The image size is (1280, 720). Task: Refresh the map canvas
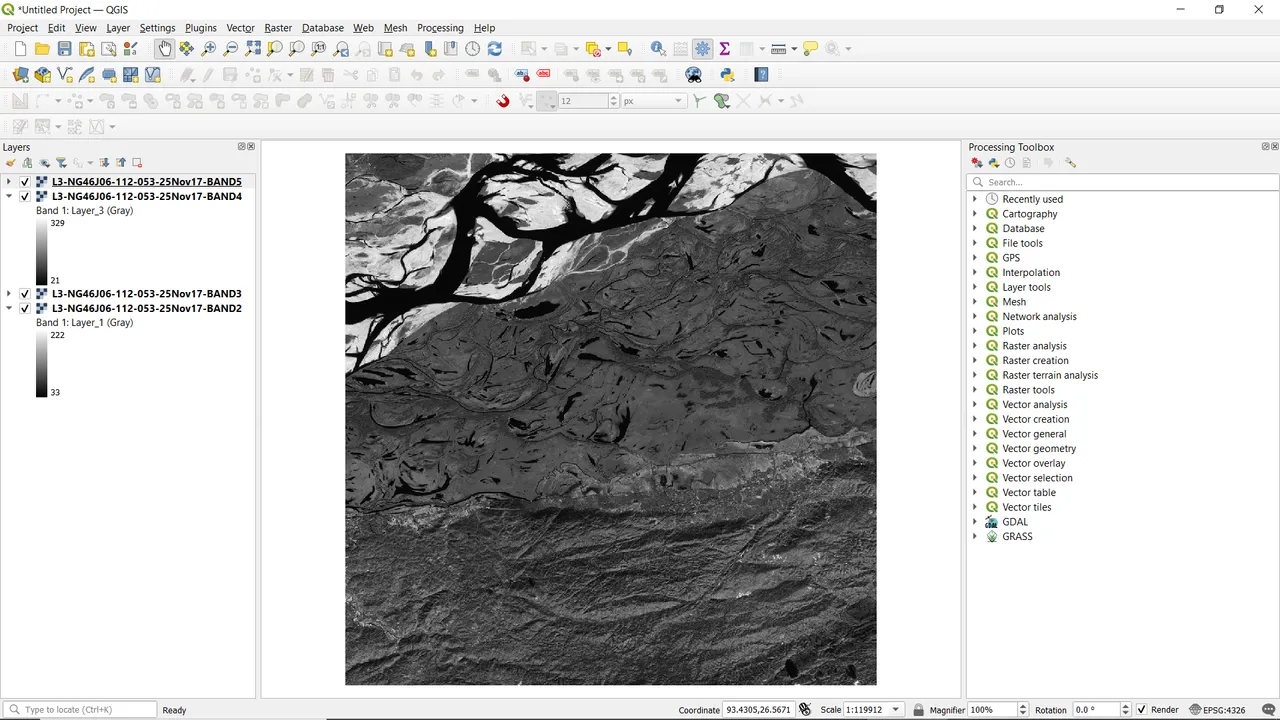pos(494,48)
